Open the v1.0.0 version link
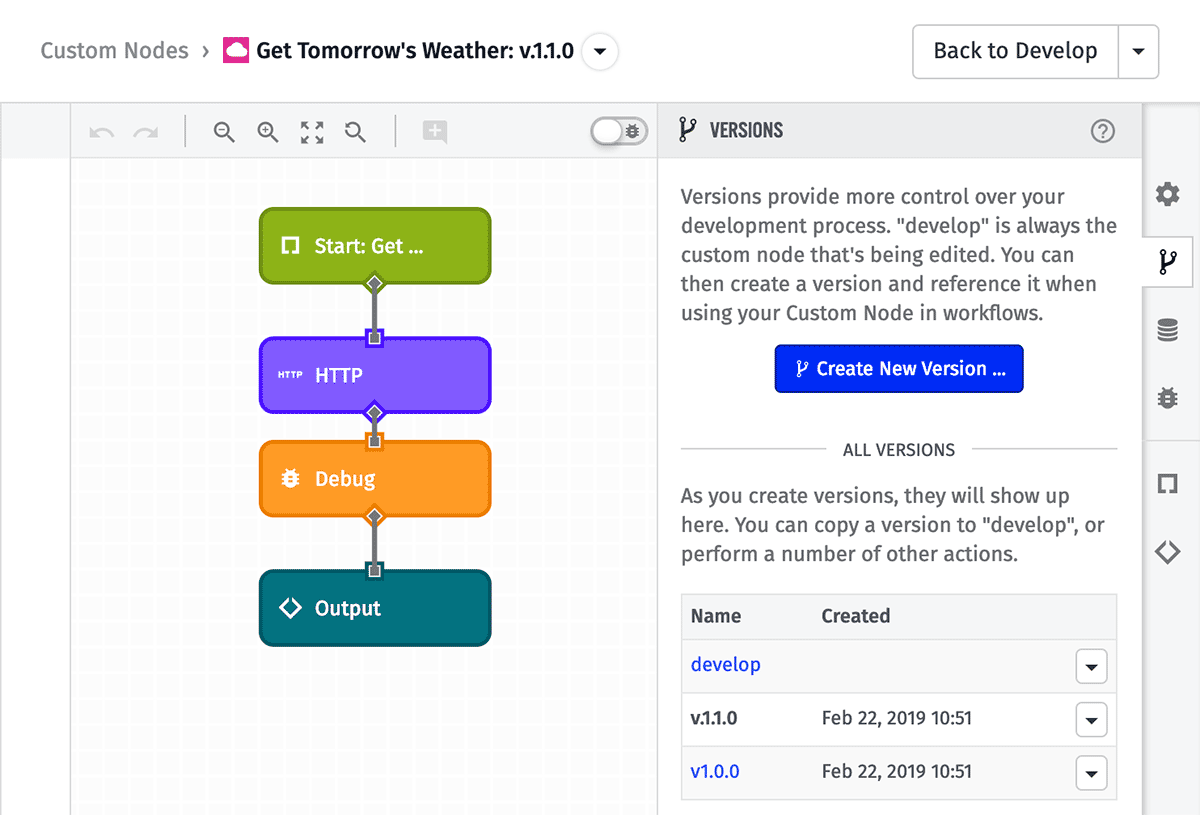The width and height of the screenshot is (1200, 815). coord(715,771)
